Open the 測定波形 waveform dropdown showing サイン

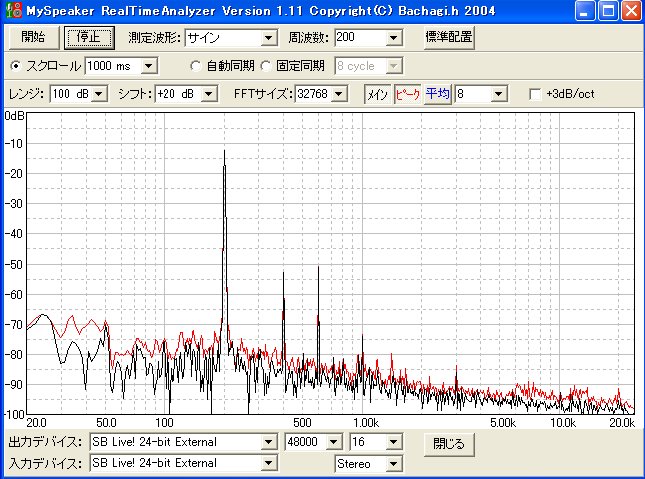coord(268,38)
